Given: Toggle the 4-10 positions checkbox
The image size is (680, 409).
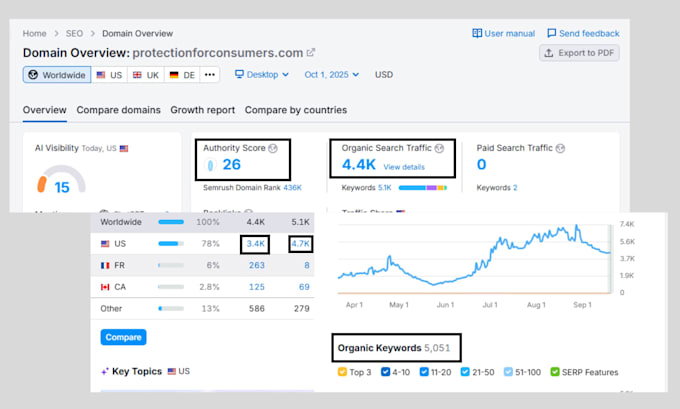Looking at the screenshot, I should coord(385,372).
